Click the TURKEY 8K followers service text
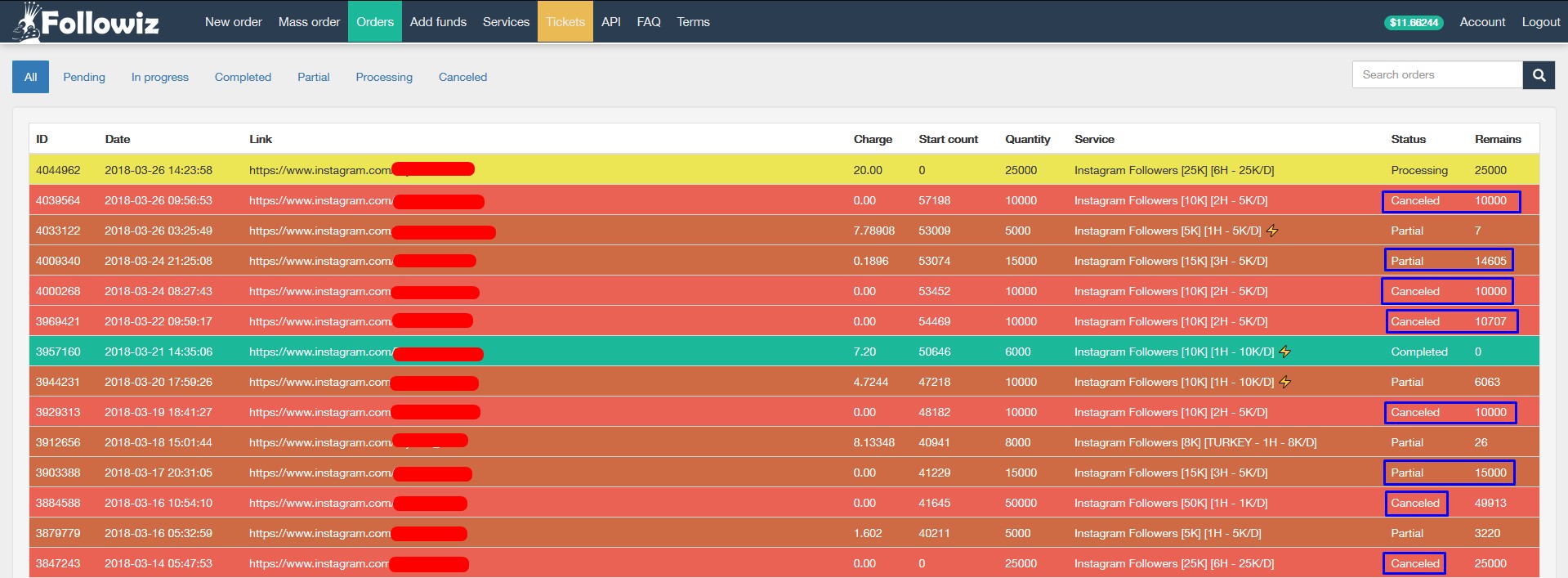 [x=1195, y=442]
